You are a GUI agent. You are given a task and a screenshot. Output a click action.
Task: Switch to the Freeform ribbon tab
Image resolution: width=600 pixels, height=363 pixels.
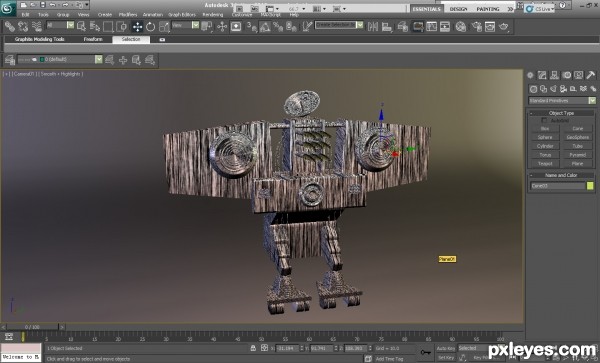93,39
